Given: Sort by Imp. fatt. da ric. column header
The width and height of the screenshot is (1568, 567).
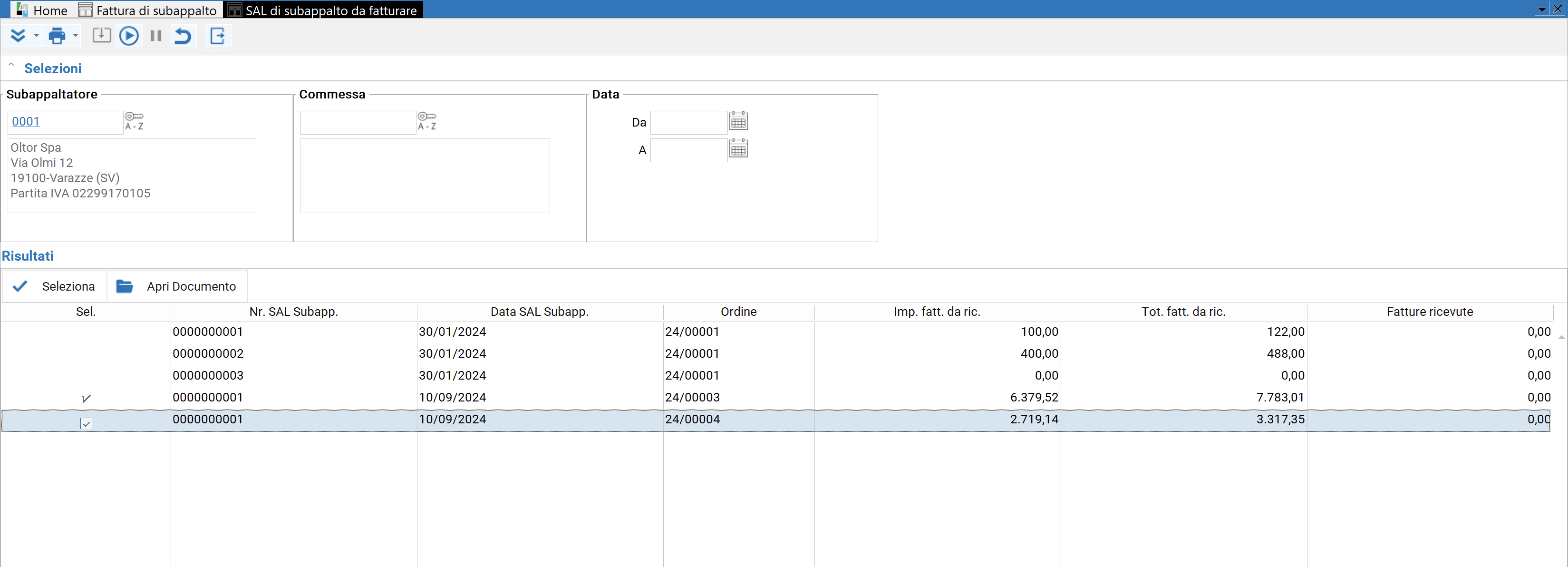Looking at the screenshot, I should coord(937,312).
